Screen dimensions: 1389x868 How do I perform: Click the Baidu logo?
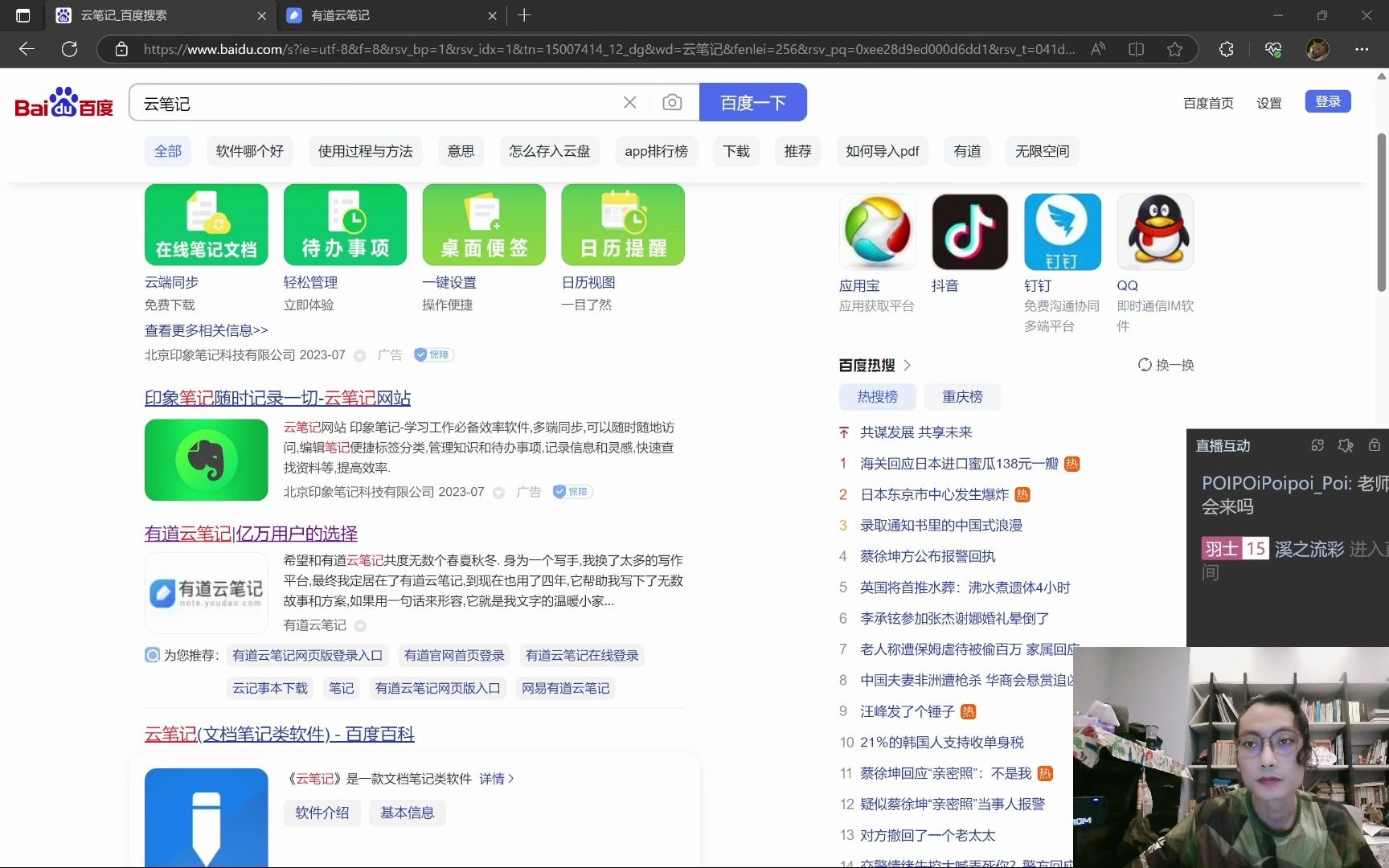click(x=64, y=102)
